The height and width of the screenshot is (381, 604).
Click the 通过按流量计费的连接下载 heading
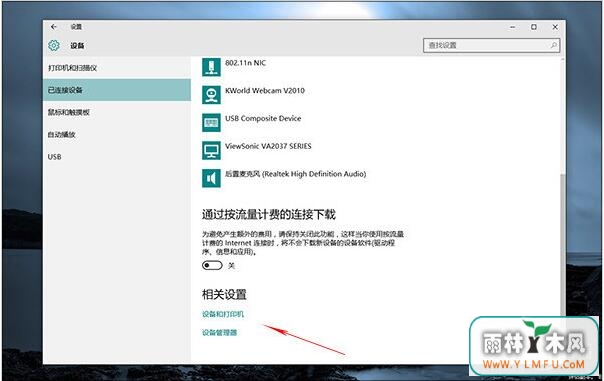269,214
